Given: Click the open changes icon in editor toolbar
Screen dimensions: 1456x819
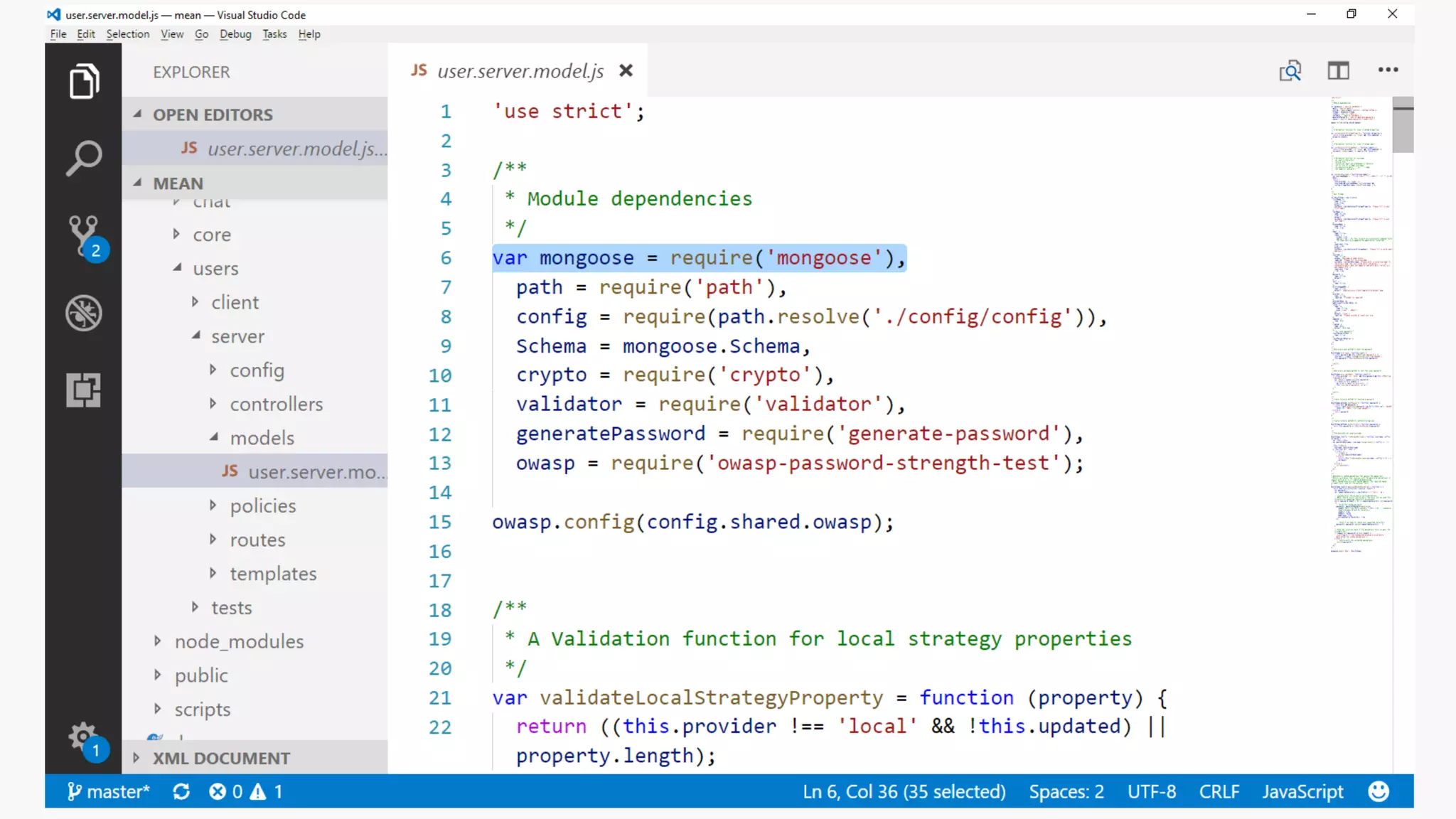Looking at the screenshot, I should (1290, 70).
